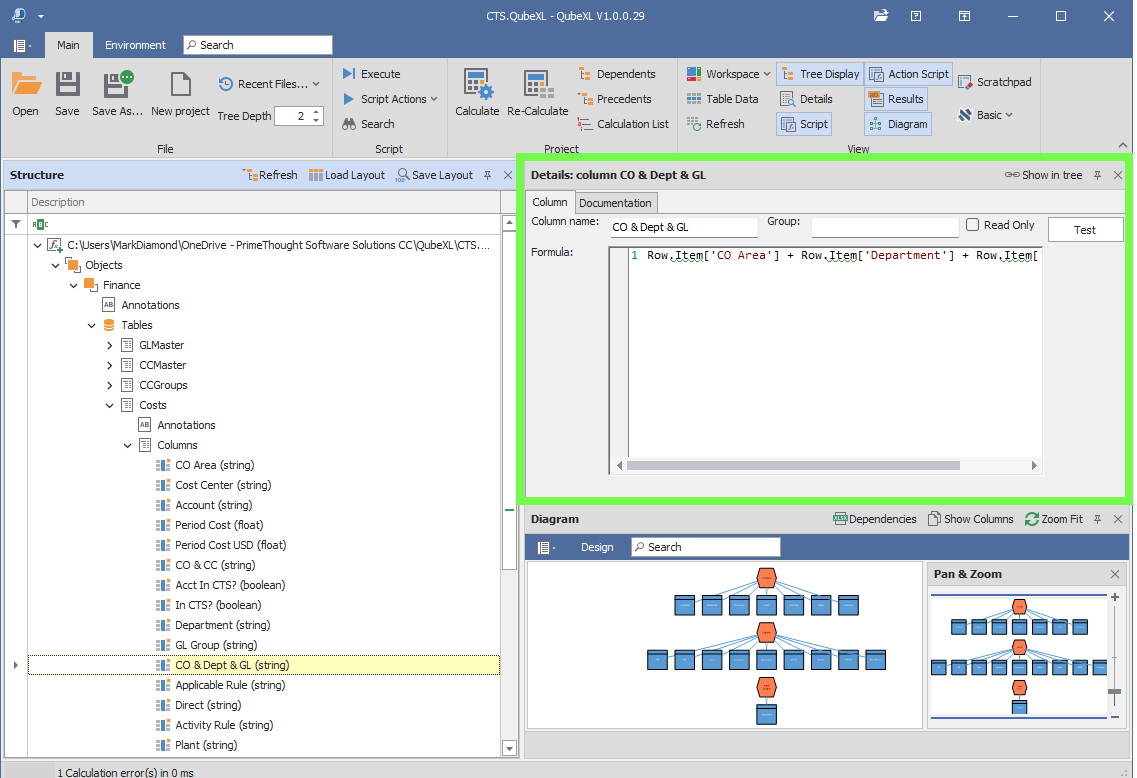Click the Execute script button
This screenshot has width=1137, height=778.
point(371,74)
